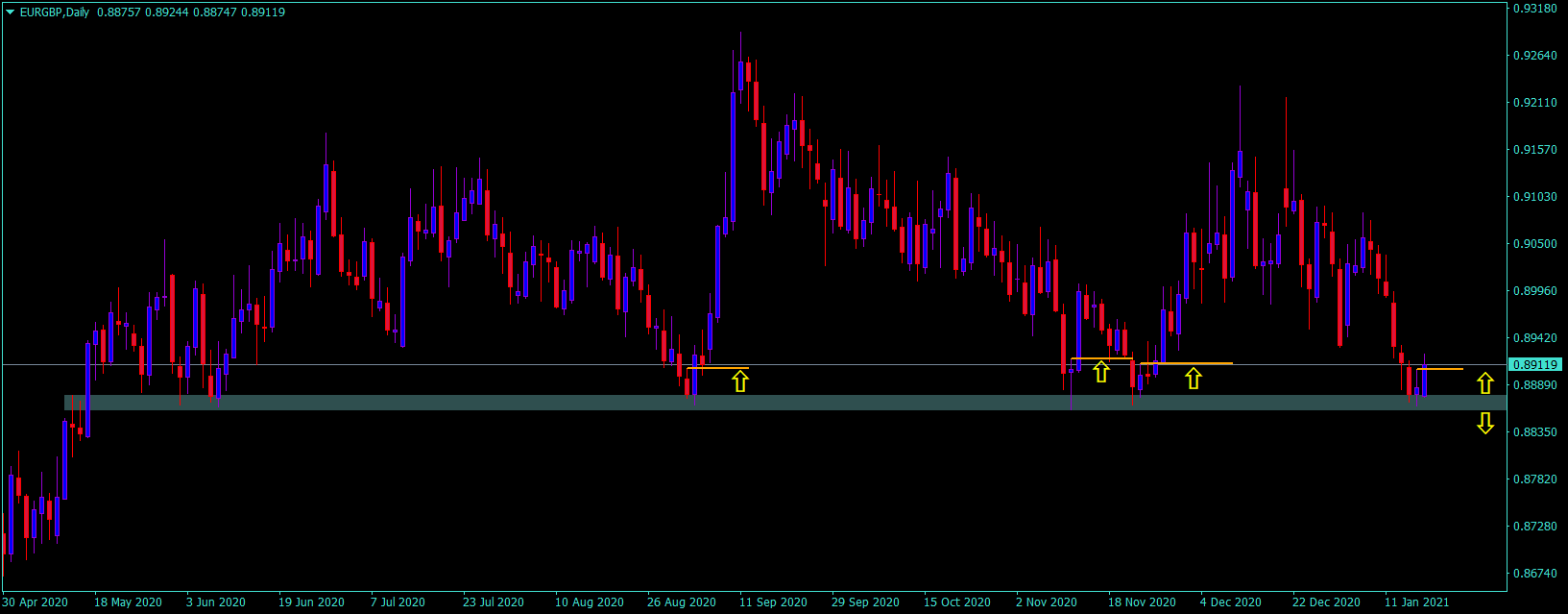Click the 11 Jan 2021 date label

coord(1417,602)
